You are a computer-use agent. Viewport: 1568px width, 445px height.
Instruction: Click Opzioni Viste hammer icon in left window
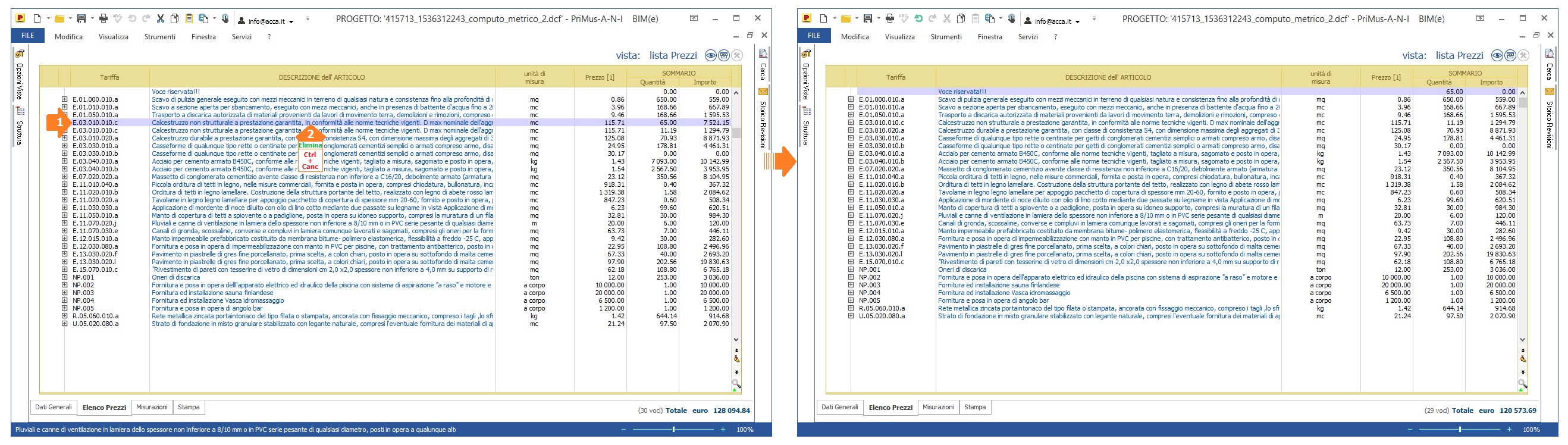point(20,54)
